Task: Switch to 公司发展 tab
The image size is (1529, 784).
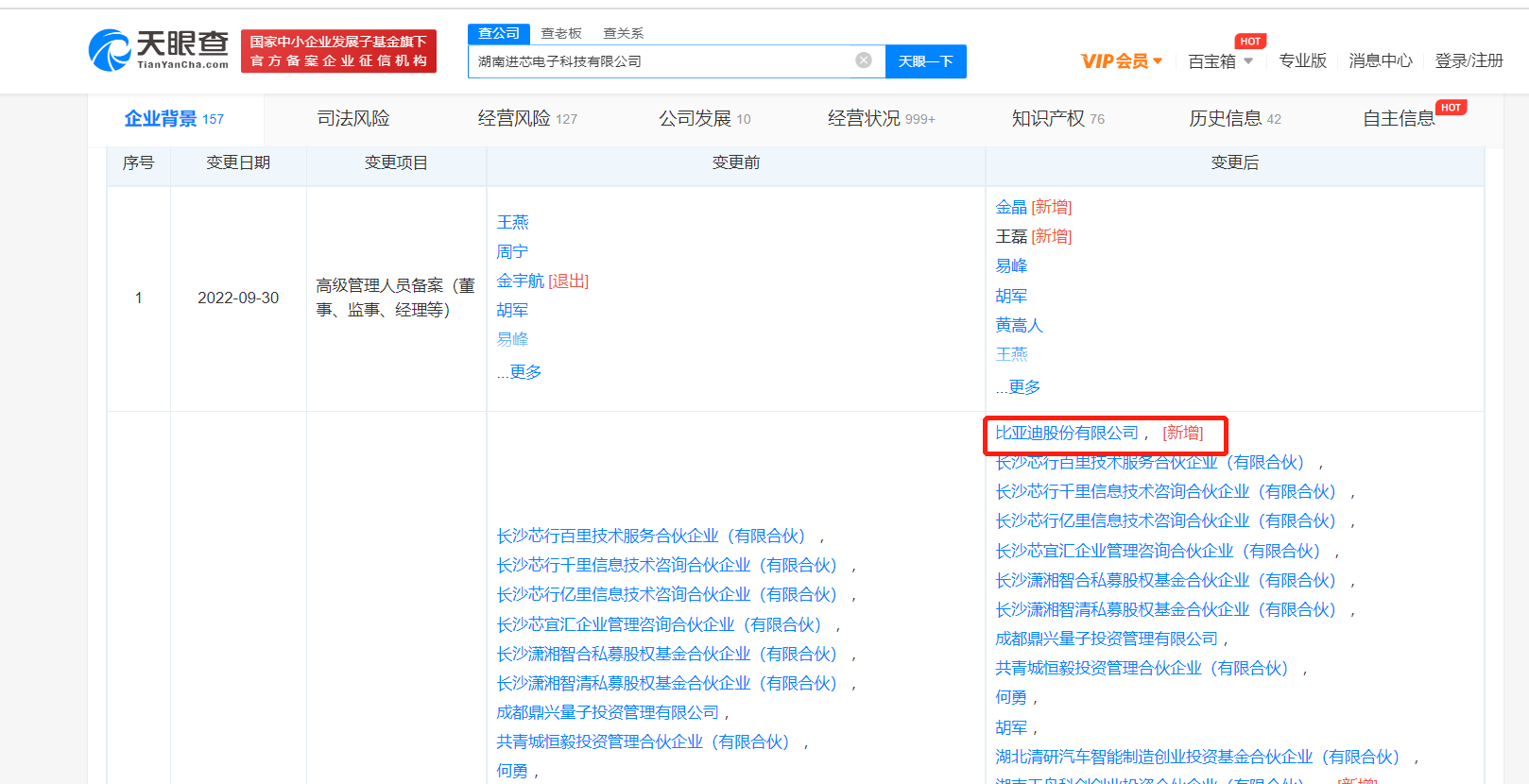Action: pyautogui.click(x=705, y=118)
